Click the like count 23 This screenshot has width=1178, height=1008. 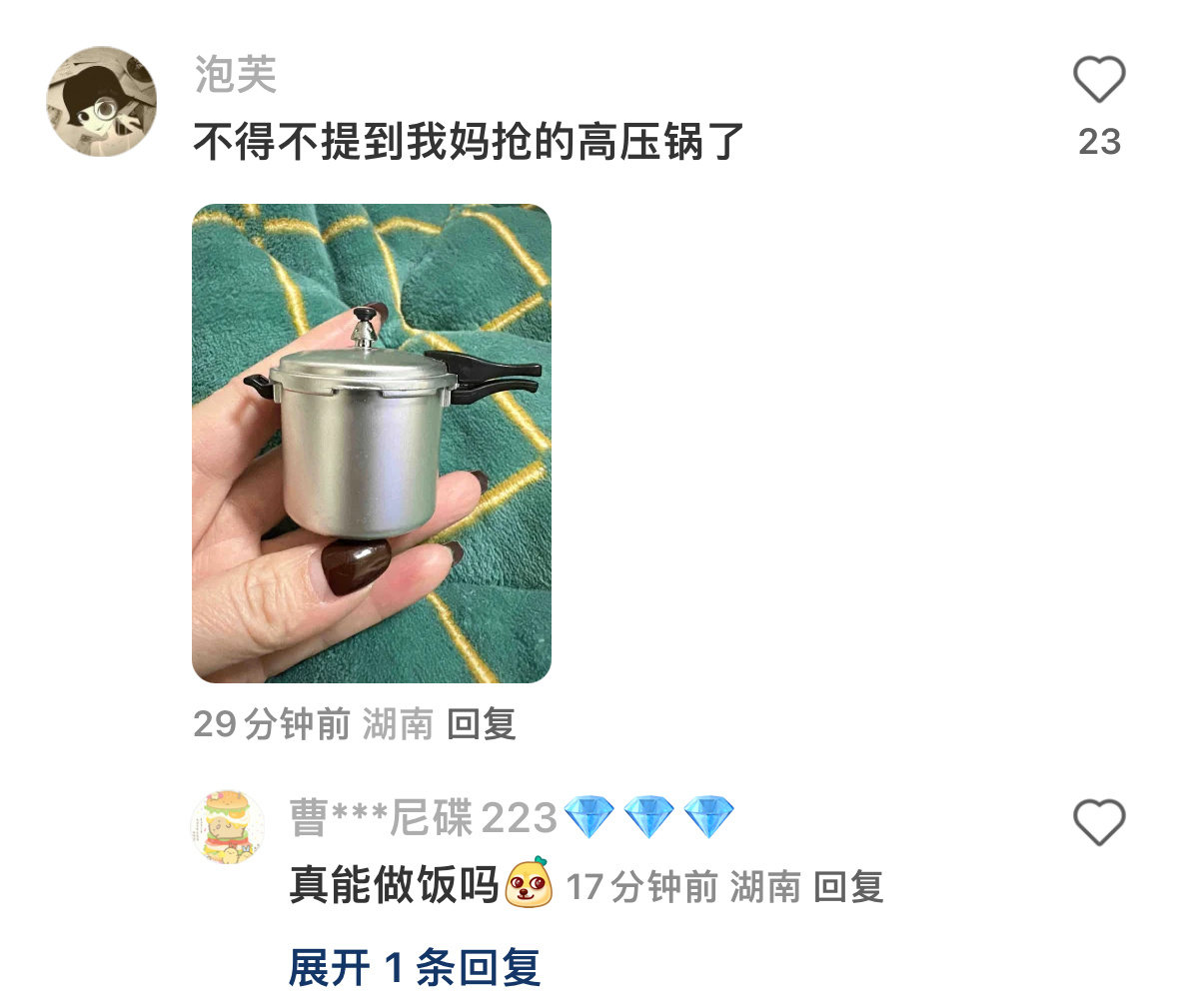1099,142
